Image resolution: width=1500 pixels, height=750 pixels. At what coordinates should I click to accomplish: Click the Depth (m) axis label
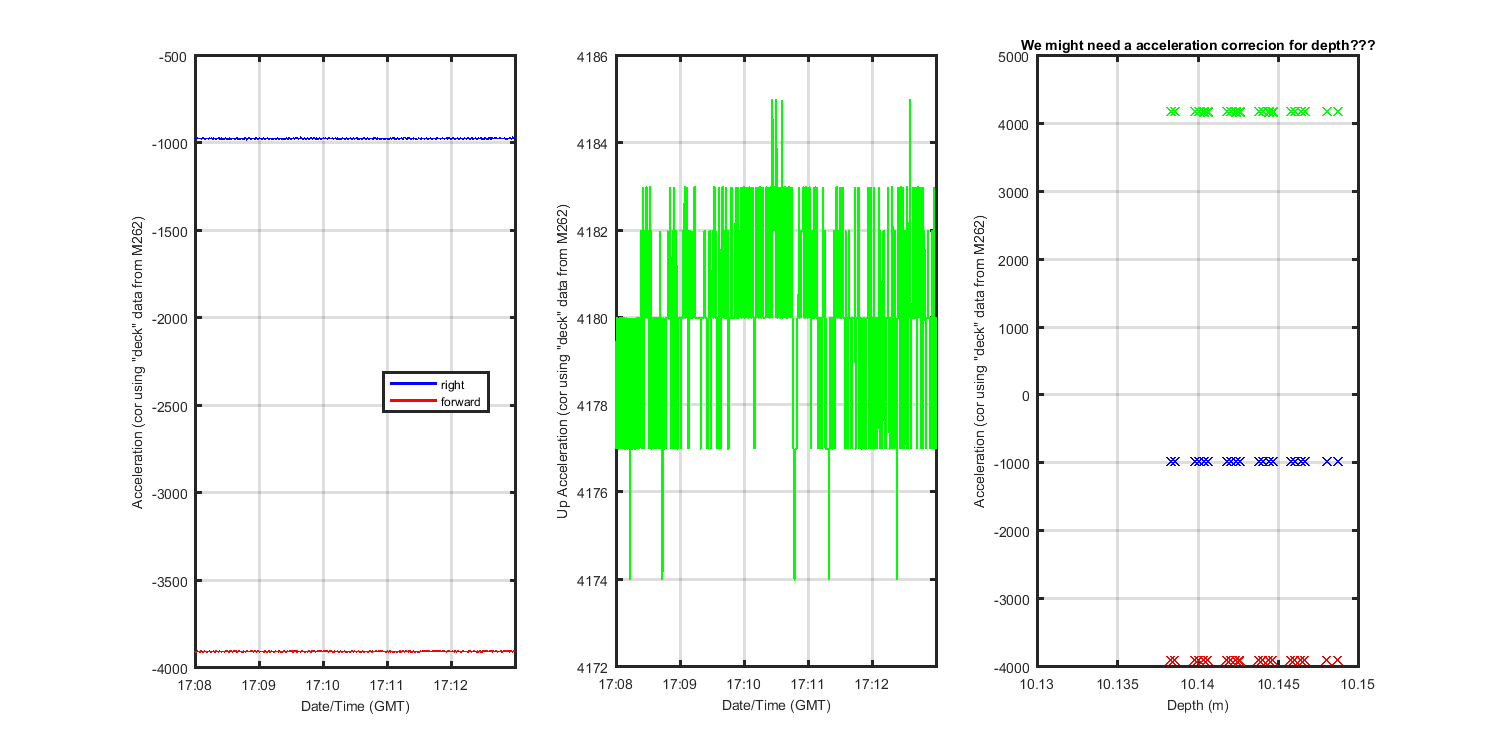(x=1197, y=706)
